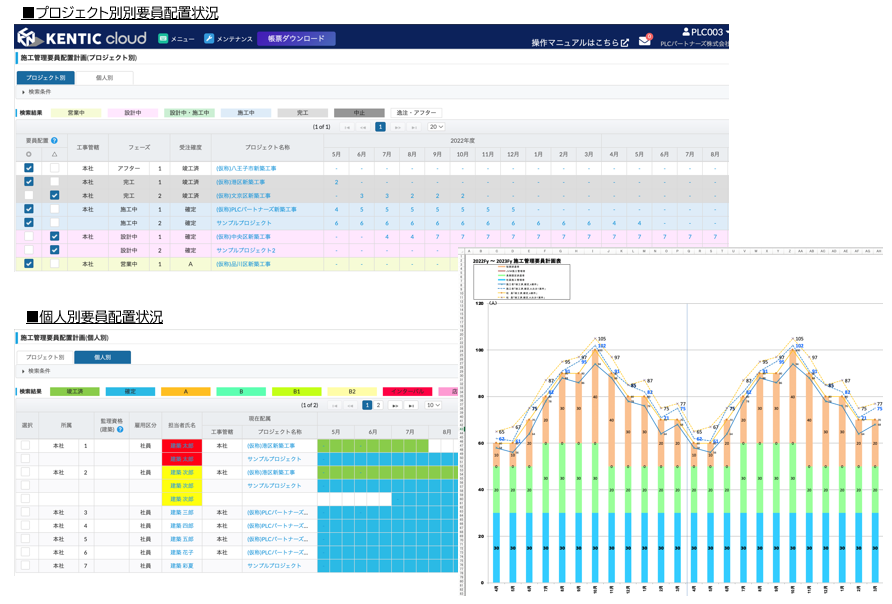892x604 pixels.
Task: Open rows-per-page dropdown showing 20
Action: pos(436,127)
